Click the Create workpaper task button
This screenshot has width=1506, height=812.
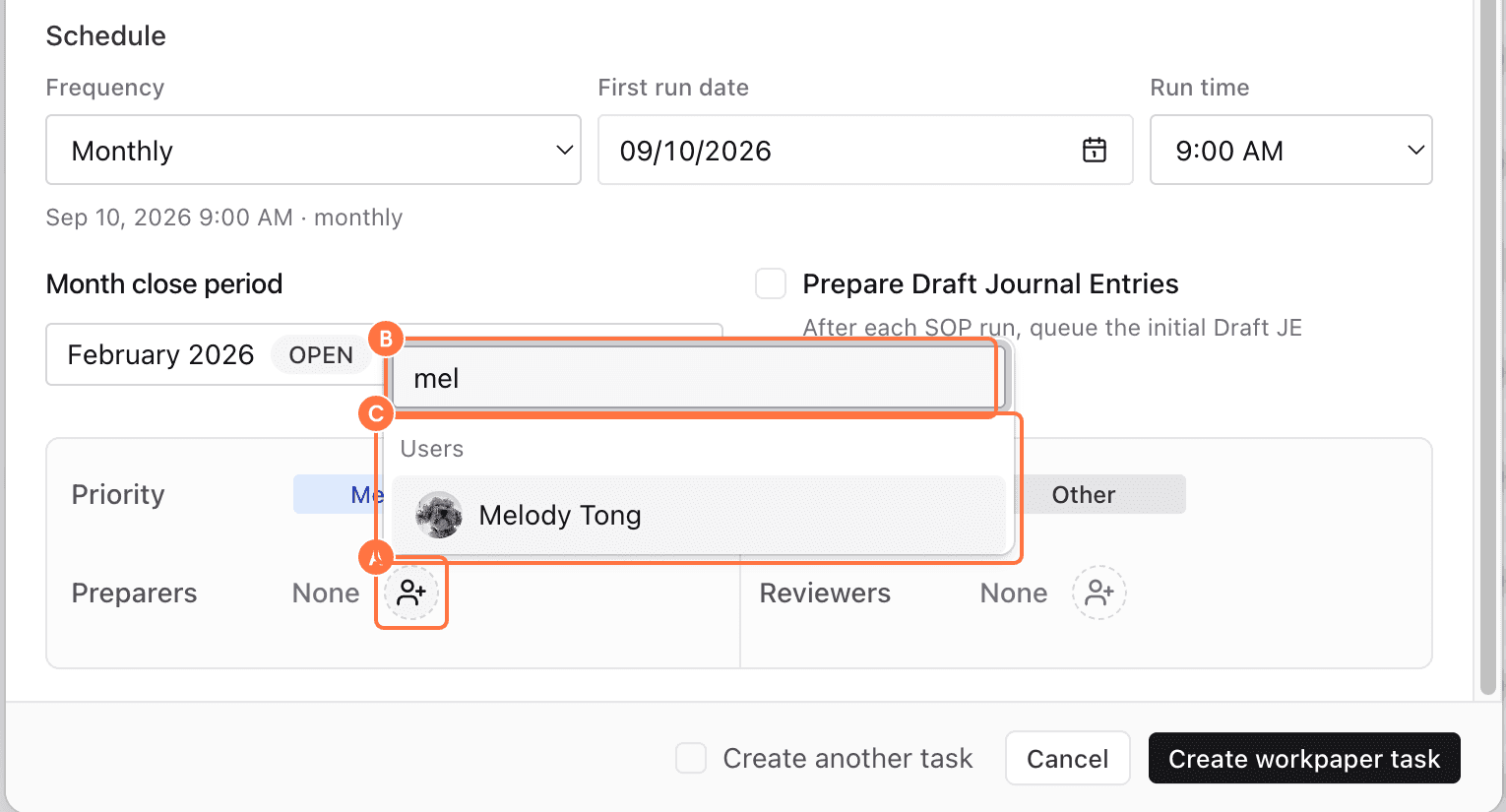pyautogui.click(x=1304, y=758)
